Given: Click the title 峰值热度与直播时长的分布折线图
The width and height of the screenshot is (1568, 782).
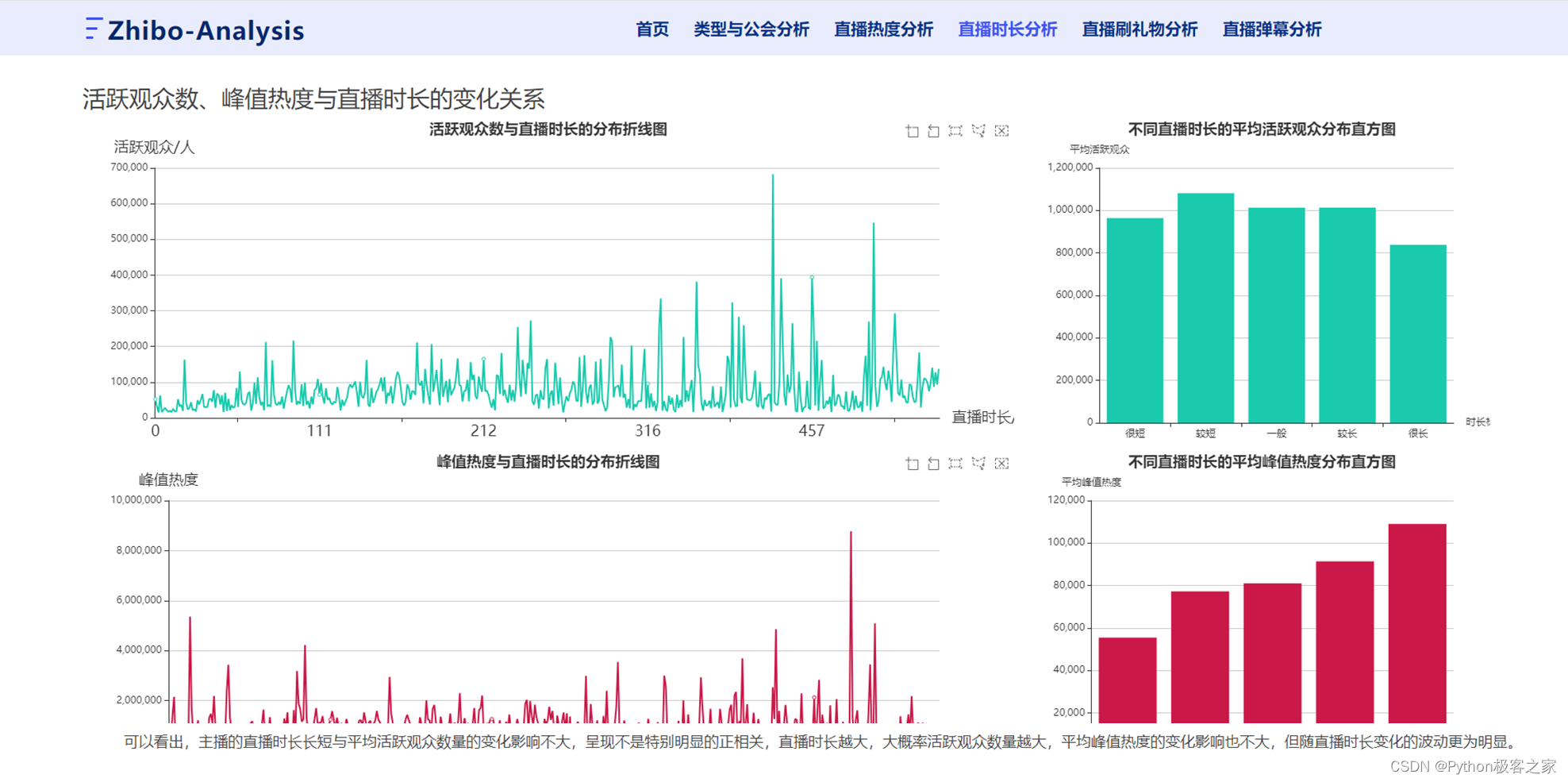Looking at the screenshot, I should point(548,462).
